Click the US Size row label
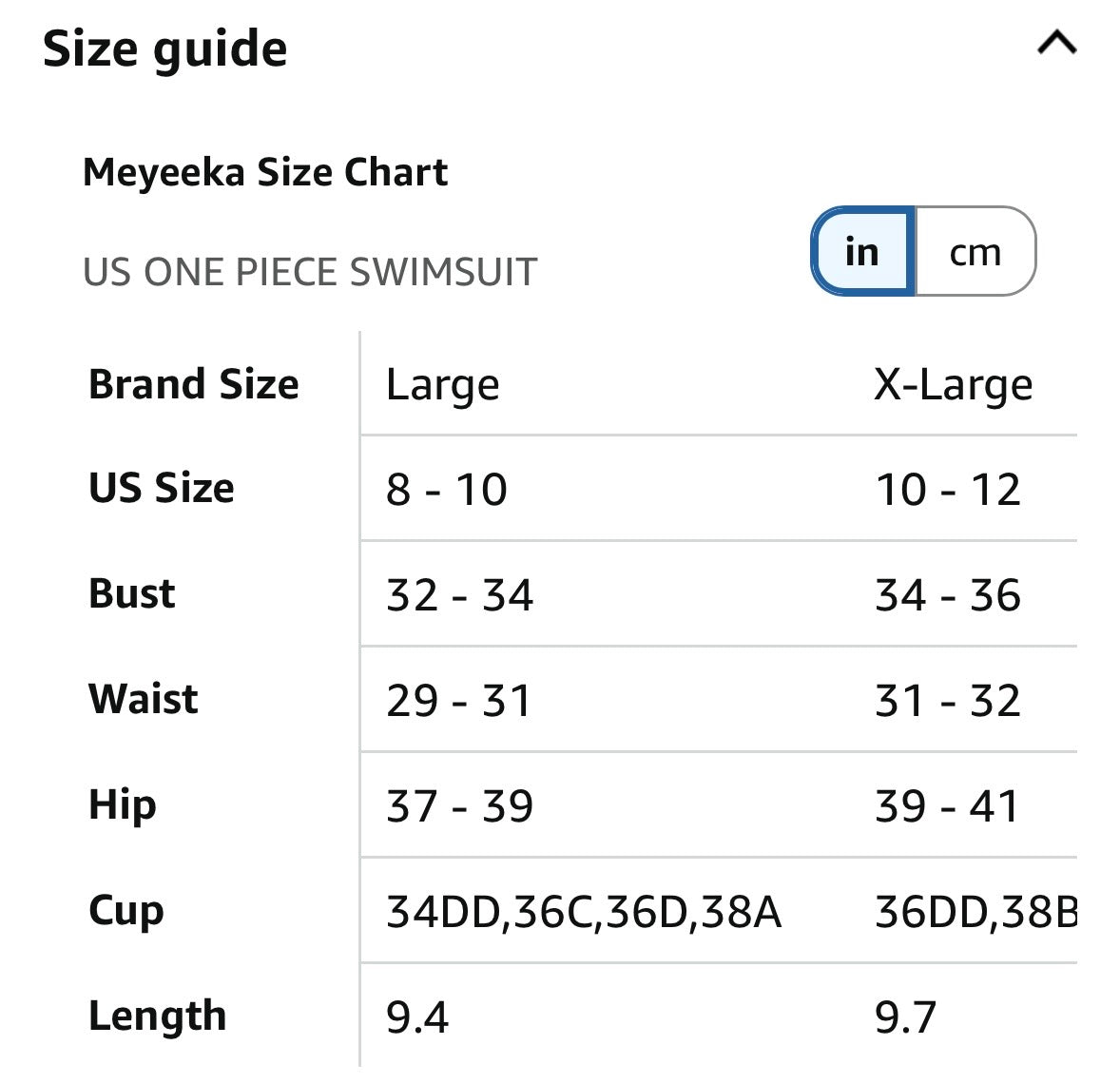This screenshot has width=1120, height=1084. click(162, 489)
